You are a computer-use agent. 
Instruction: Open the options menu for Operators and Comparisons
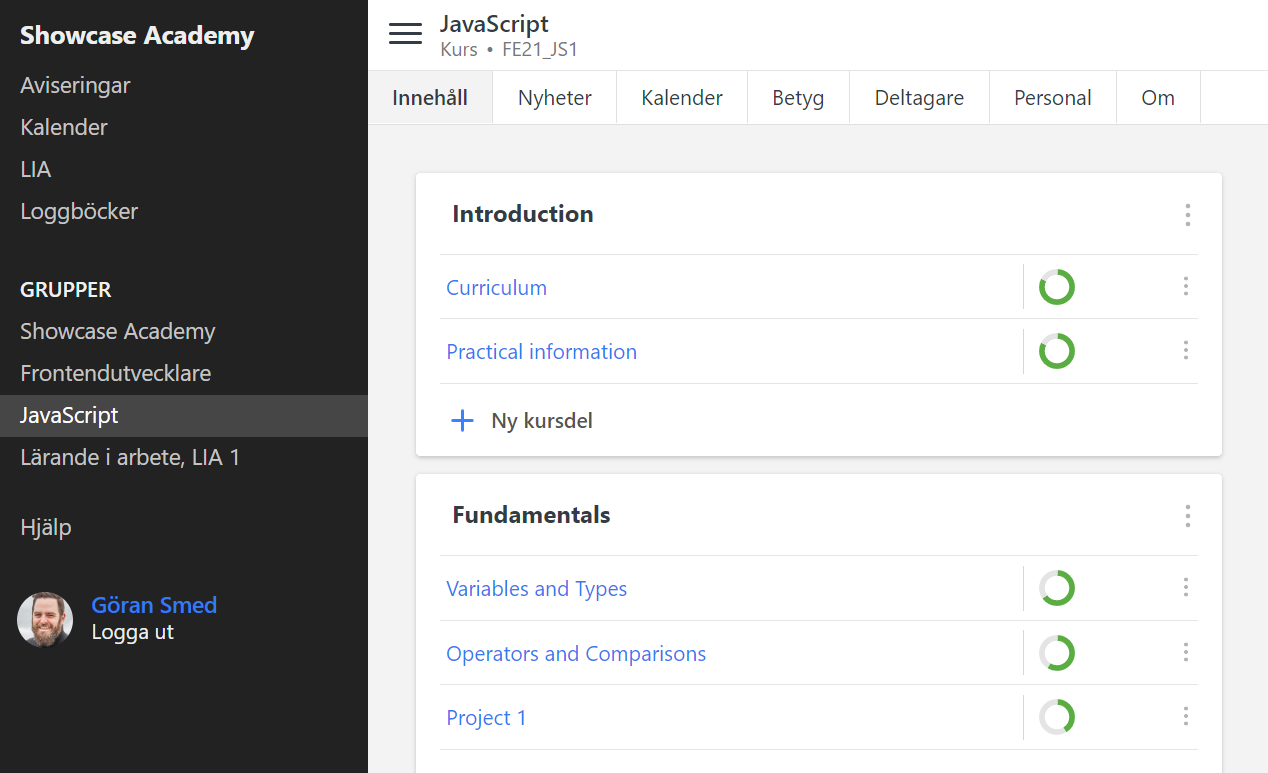pyautogui.click(x=1185, y=653)
